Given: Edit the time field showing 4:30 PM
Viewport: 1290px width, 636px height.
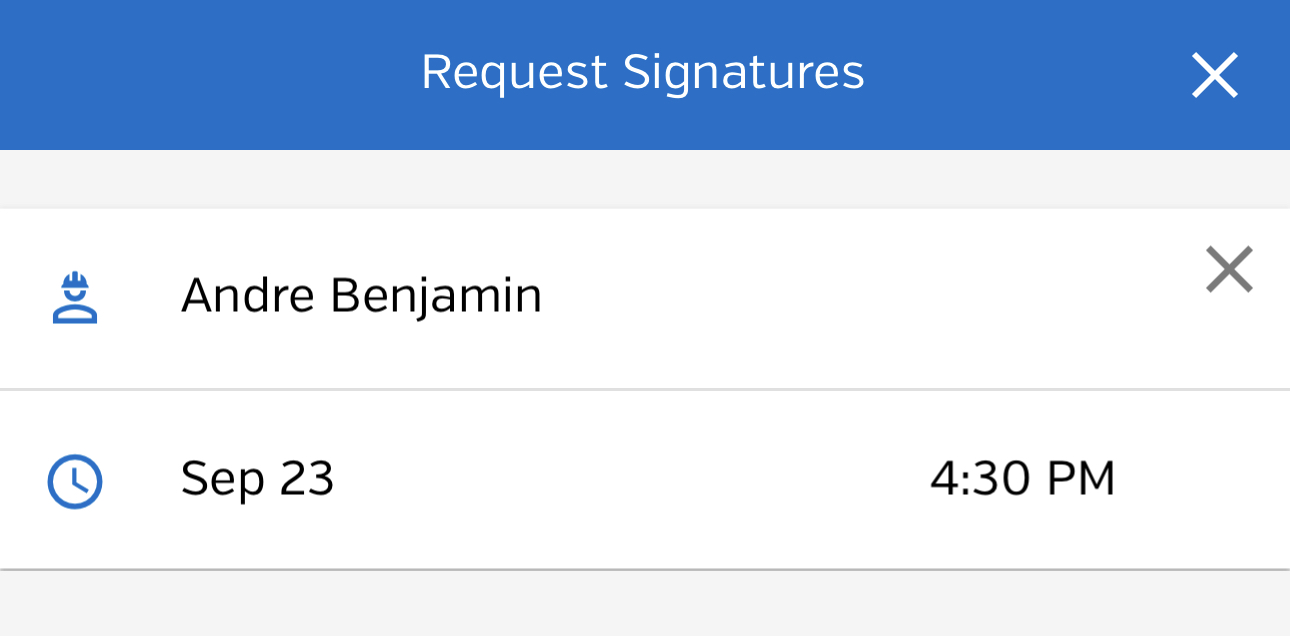Looking at the screenshot, I should [1022, 479].
